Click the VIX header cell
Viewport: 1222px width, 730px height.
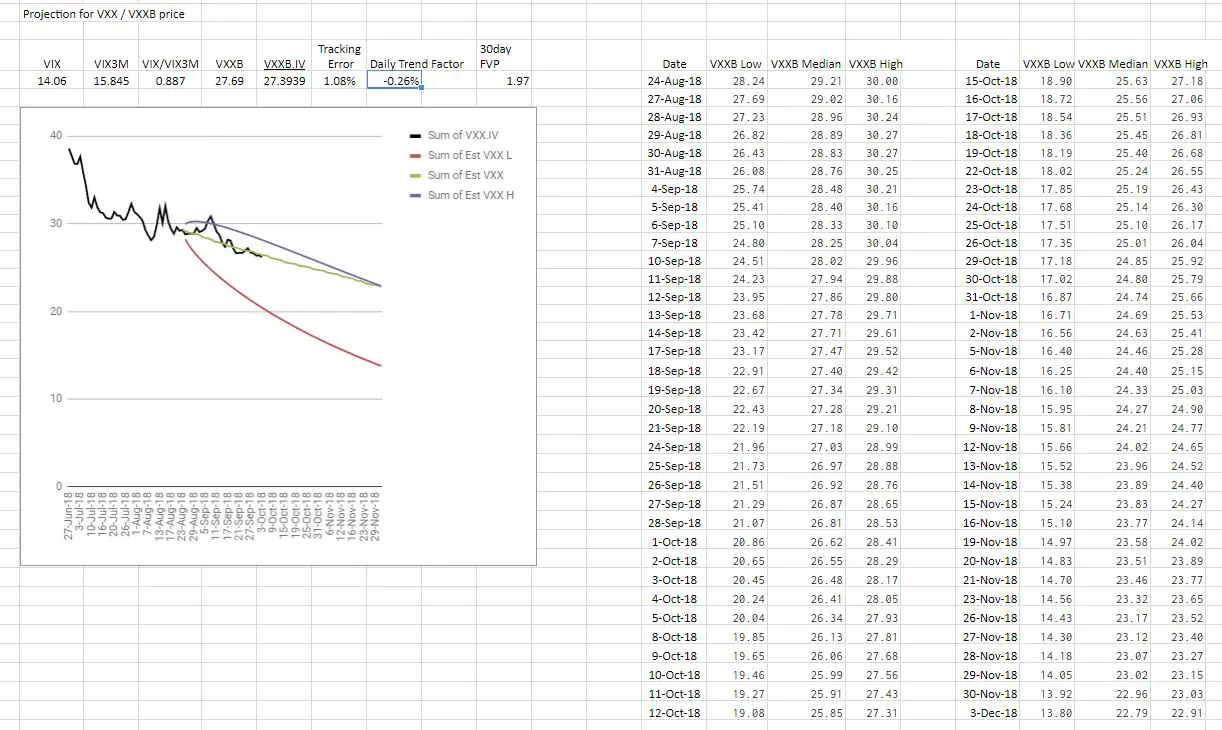[52, 64]
